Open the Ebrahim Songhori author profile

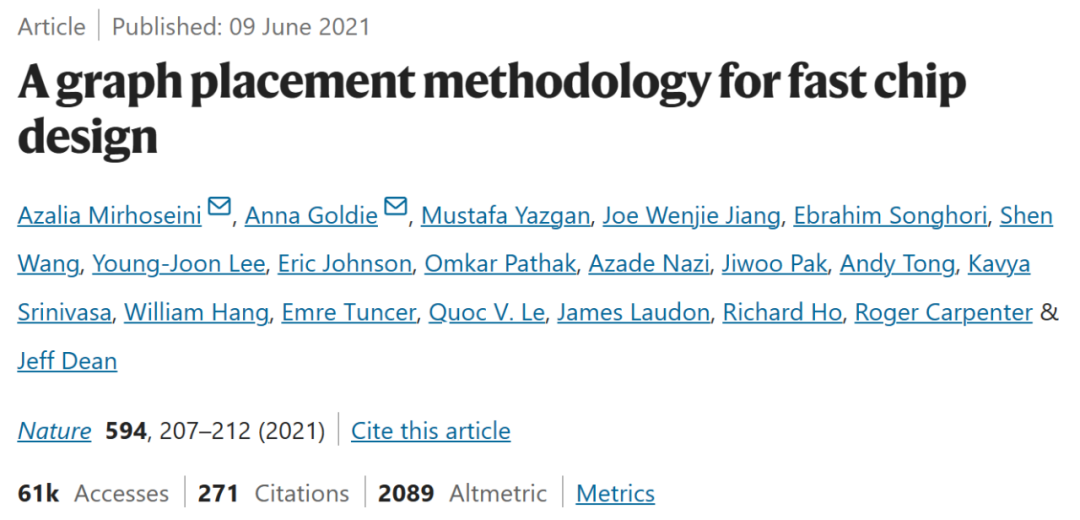pyautogui.click(x=891, y=216)
